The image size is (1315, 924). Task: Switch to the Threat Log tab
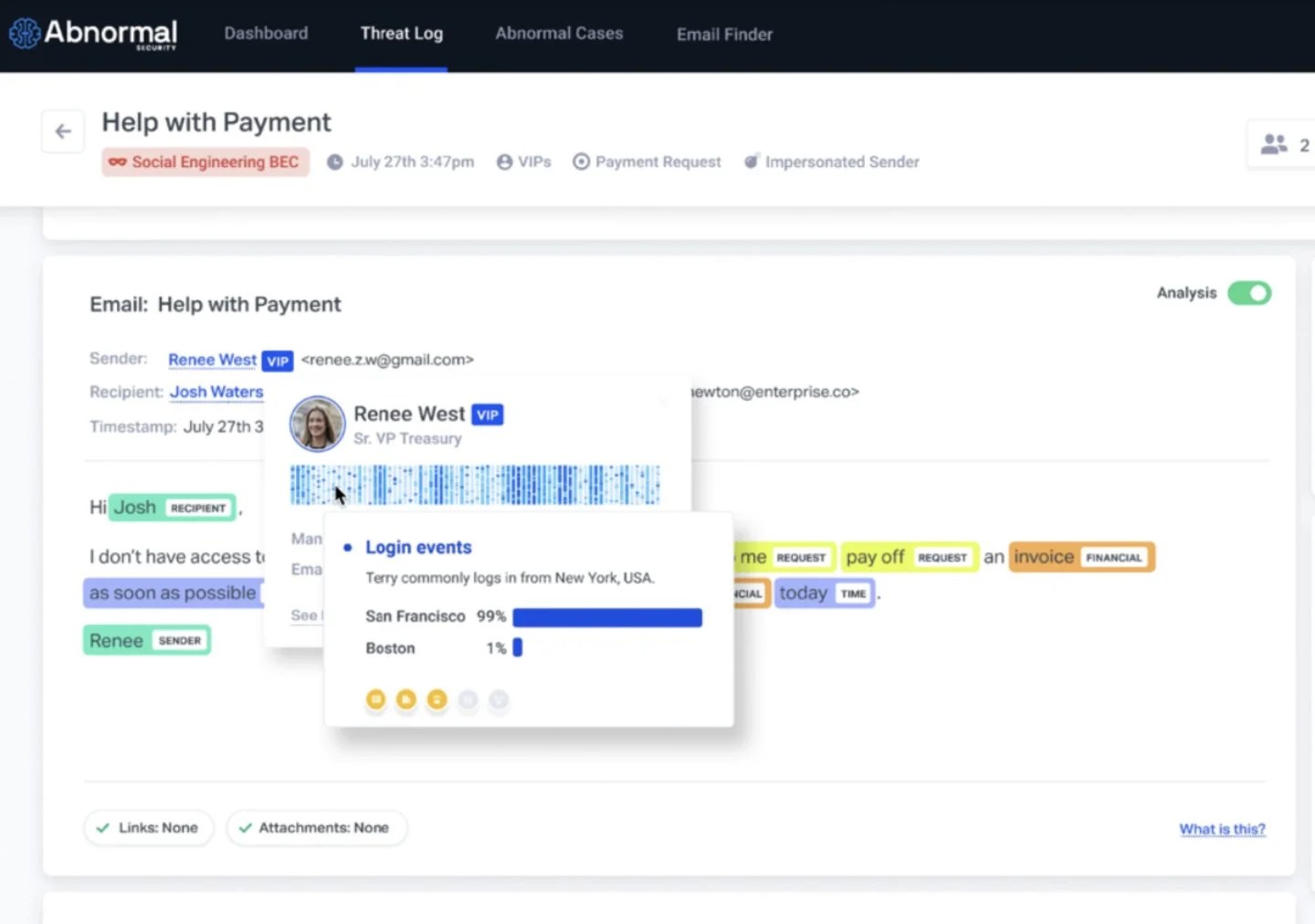click(x=402, y=34)
